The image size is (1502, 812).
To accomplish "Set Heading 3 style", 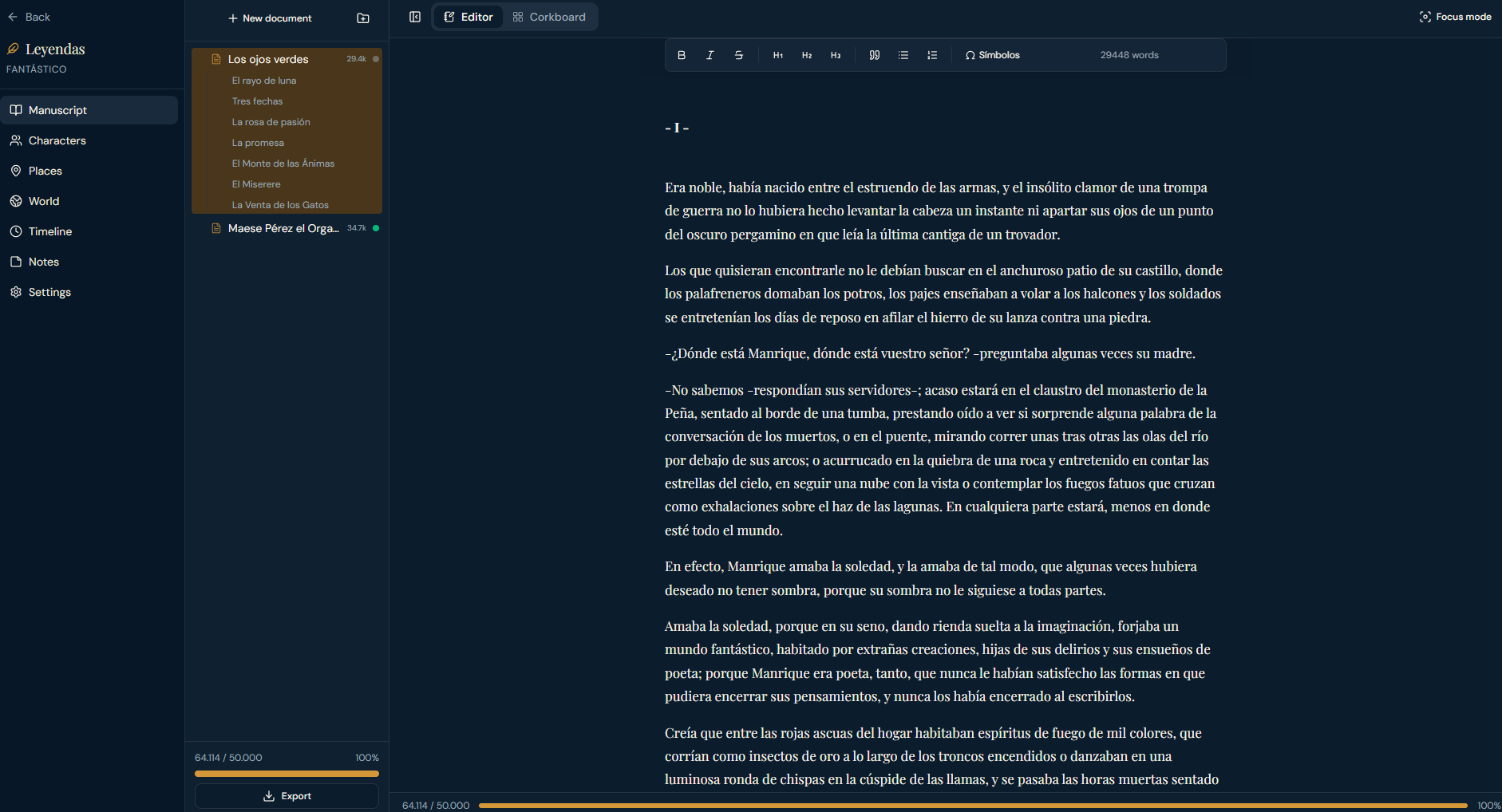I will pos(836,55).
